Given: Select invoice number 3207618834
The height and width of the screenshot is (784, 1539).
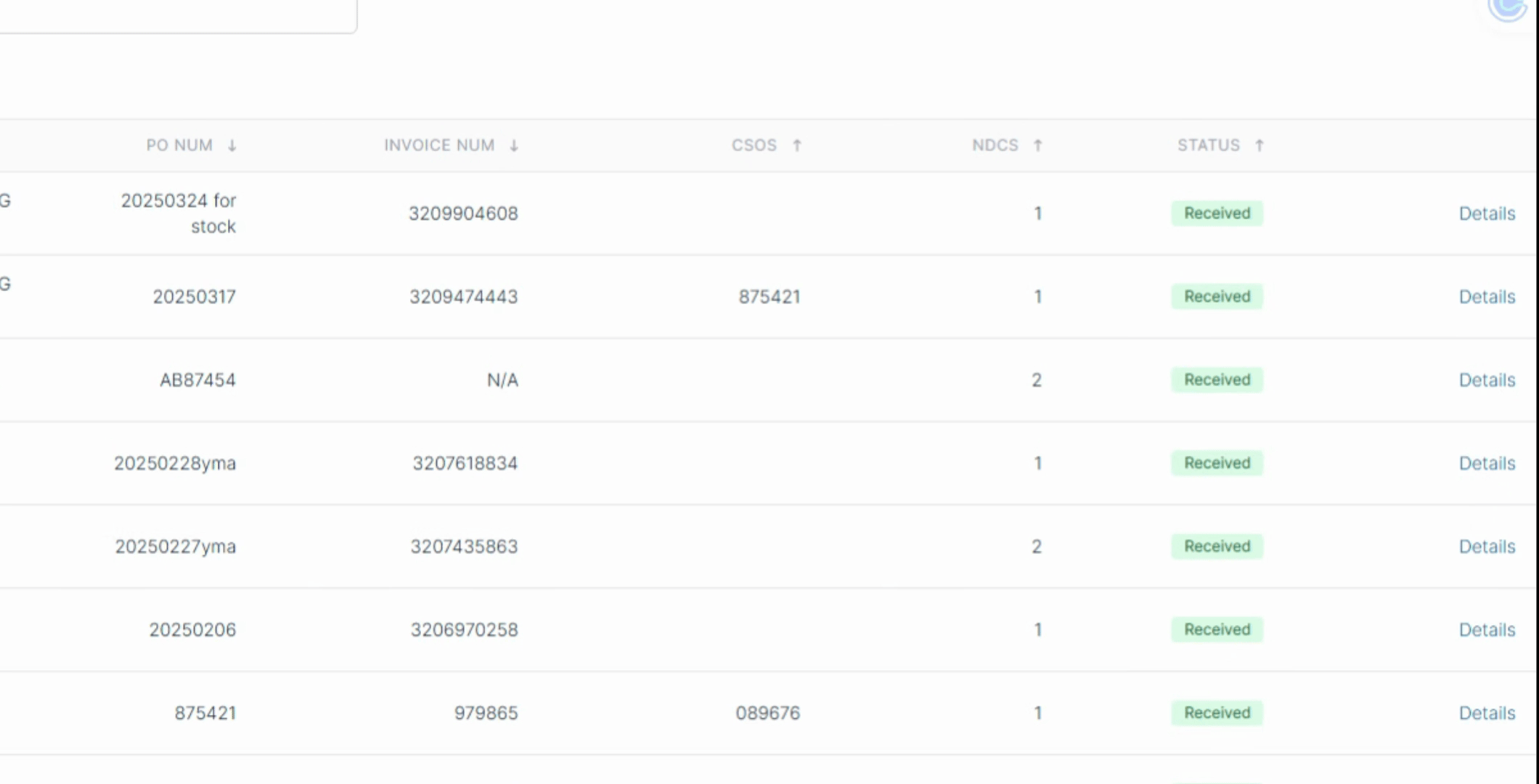Looking at the screenshot, I should point(465,463).
